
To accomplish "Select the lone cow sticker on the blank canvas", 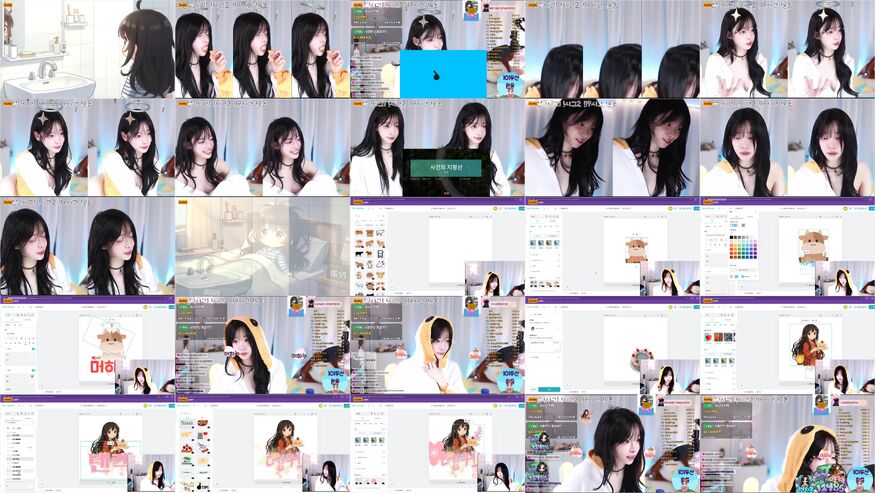I will pos(636,249).
